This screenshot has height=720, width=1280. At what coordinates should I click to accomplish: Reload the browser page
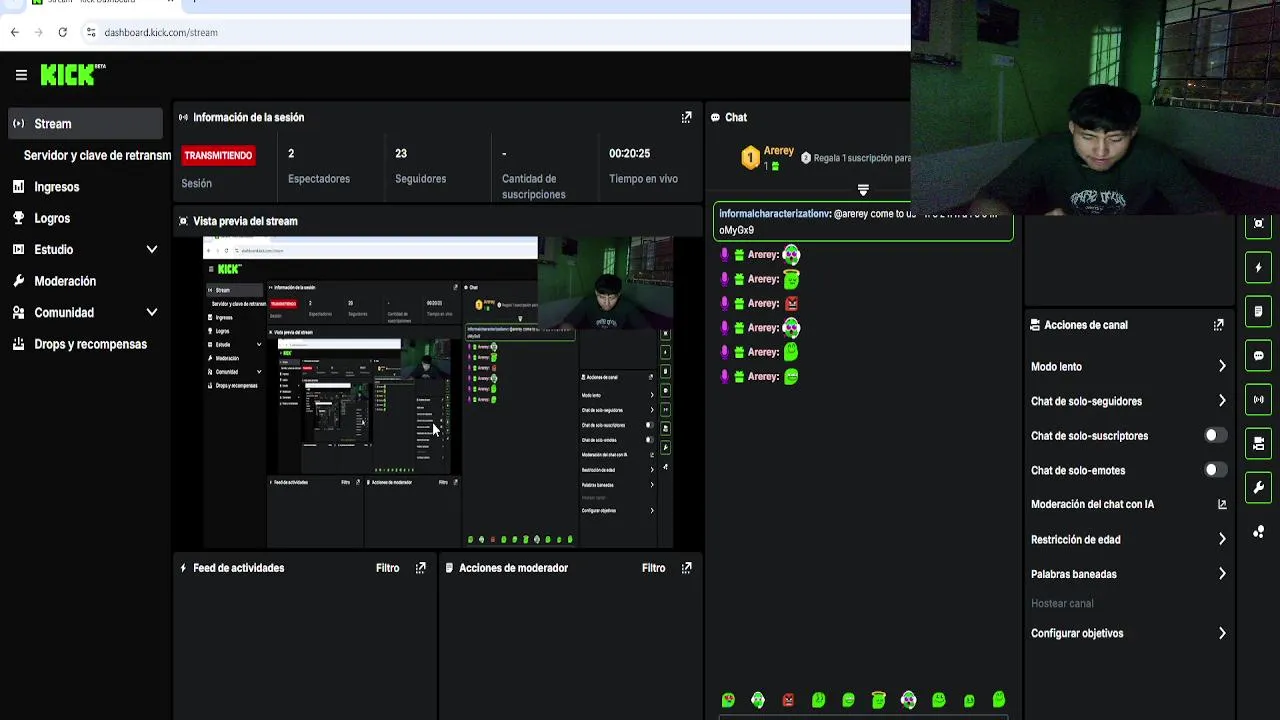62,32
